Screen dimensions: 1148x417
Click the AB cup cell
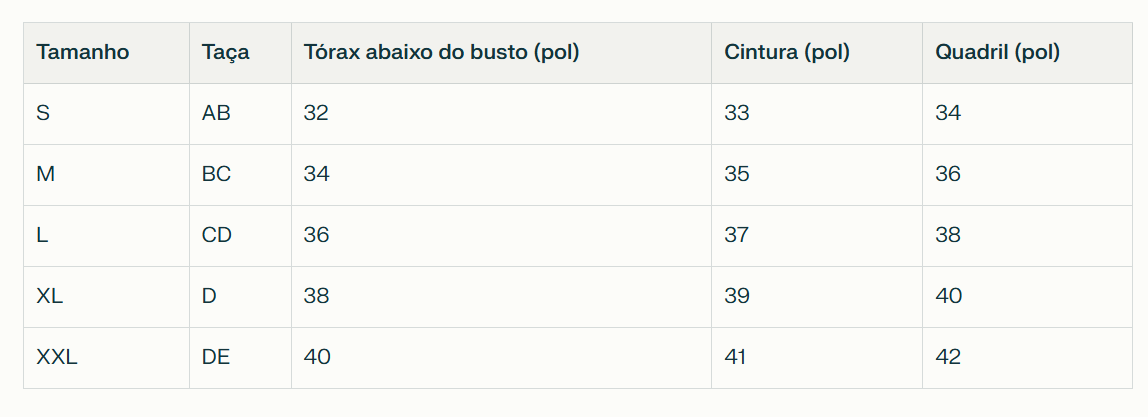(216, 113)
